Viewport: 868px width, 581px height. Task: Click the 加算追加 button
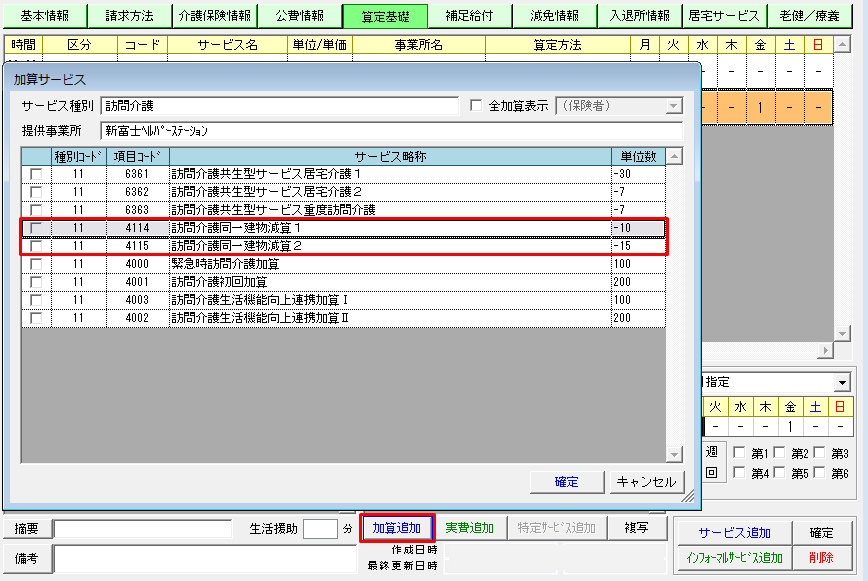click(397, 528)
